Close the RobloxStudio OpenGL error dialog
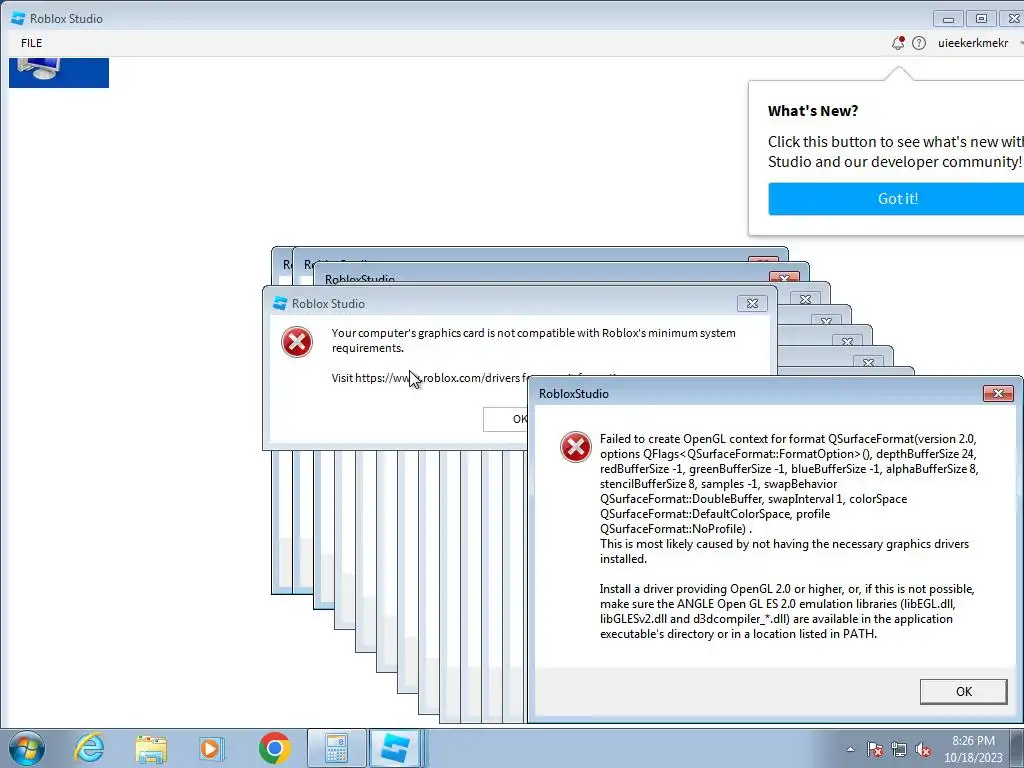Image resolution: width=1024 pixels, height=768 pixels. click(998, 393)
